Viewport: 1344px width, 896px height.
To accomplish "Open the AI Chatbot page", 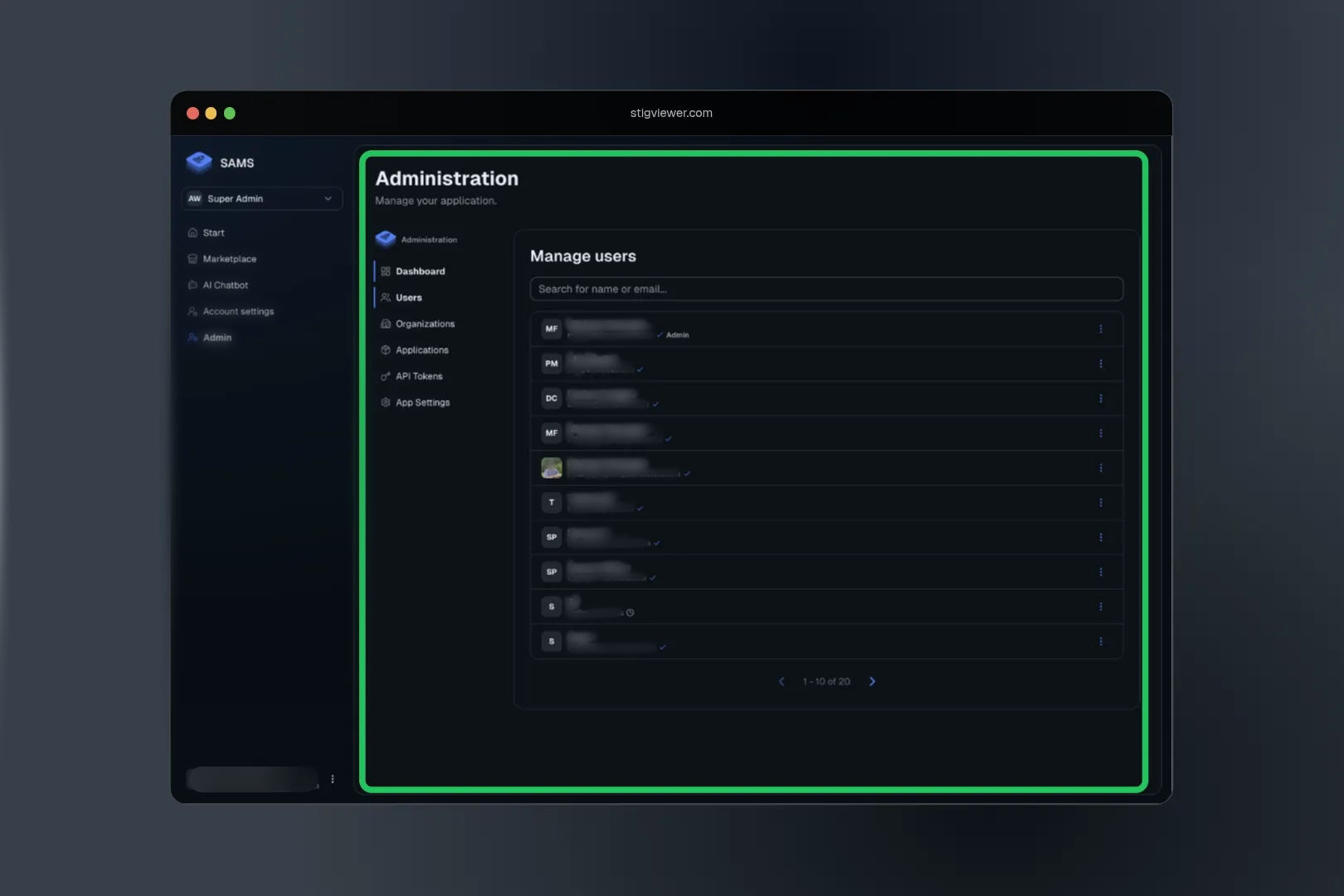I will (x=225, y=285).
